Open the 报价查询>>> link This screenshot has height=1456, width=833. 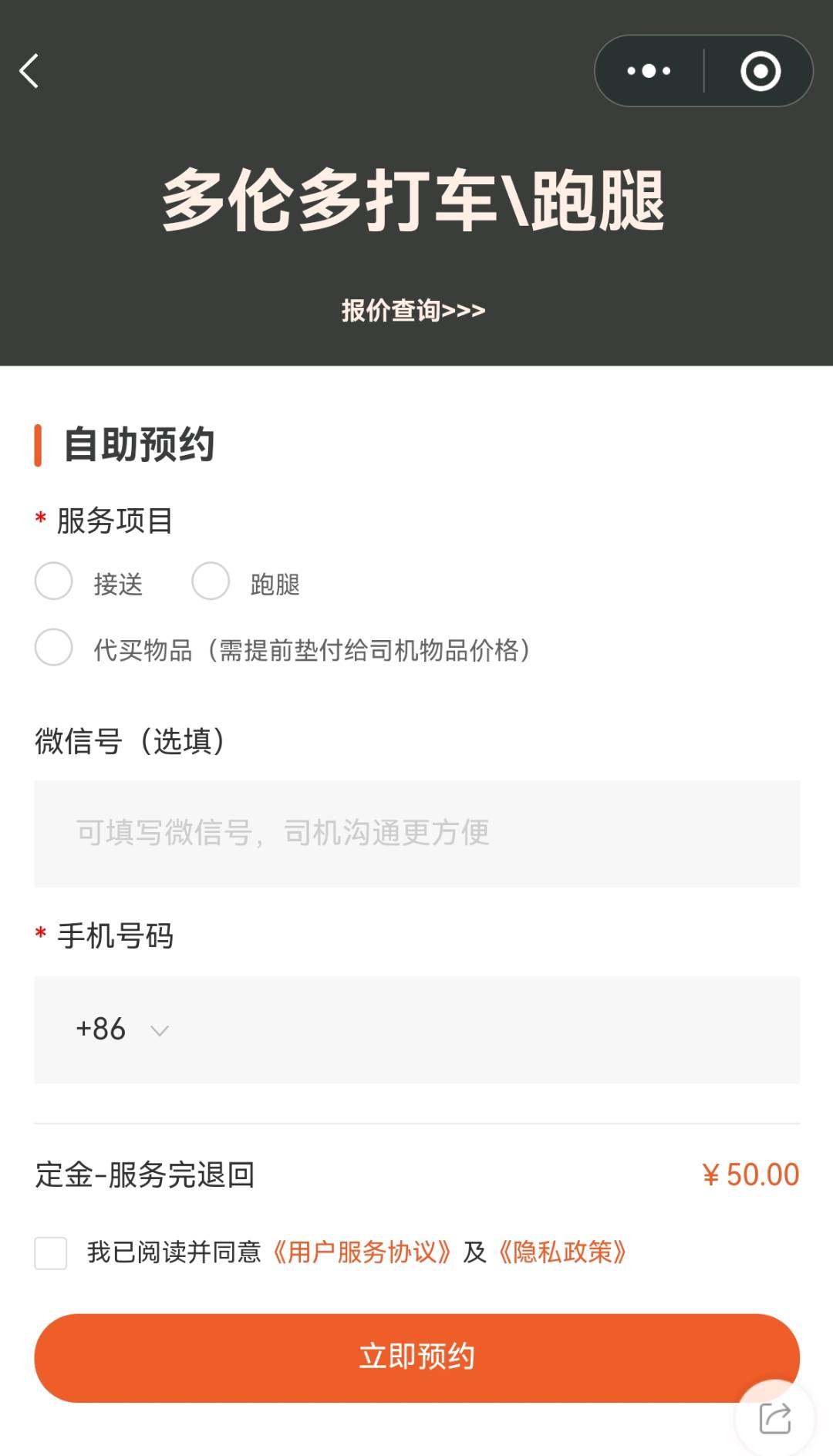(x=413, y=310)
